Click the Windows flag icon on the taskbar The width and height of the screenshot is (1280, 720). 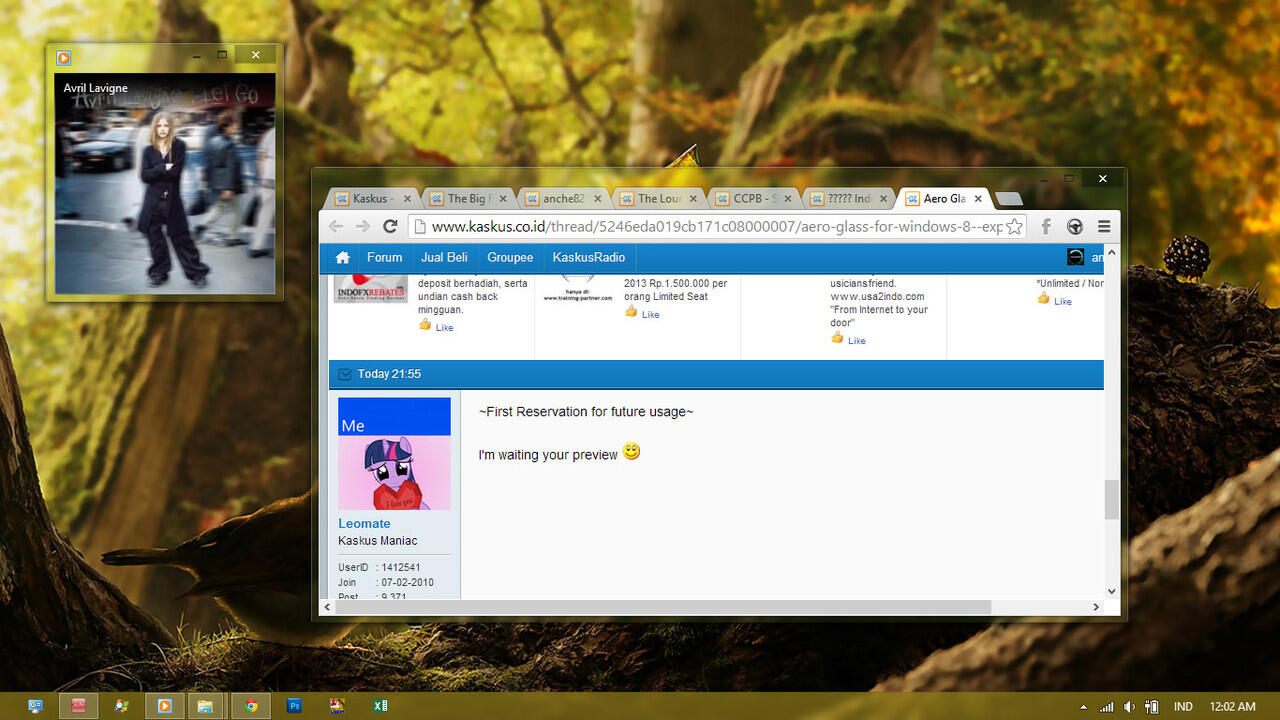click(121, 706)
